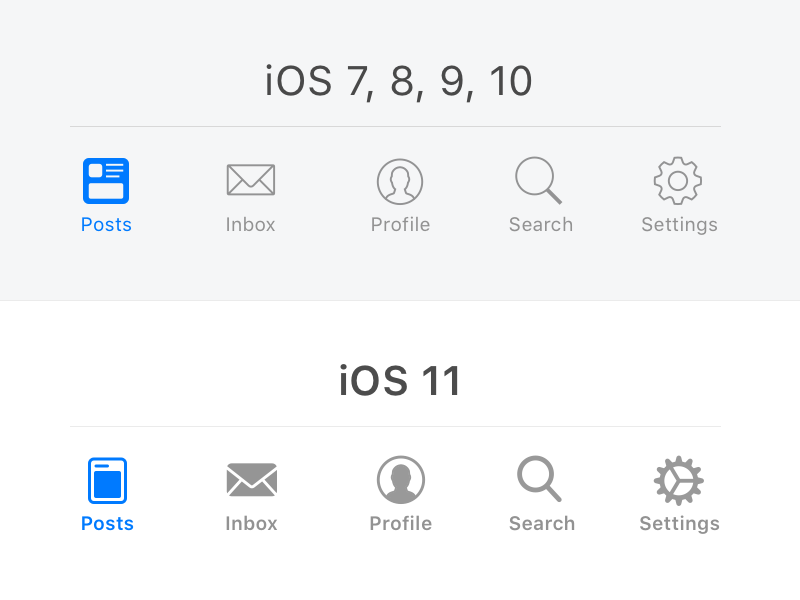Select the bold Posts icon in the iOS 11 bar
This screenshot has width=800, height=600.
(x=107, y=479)
